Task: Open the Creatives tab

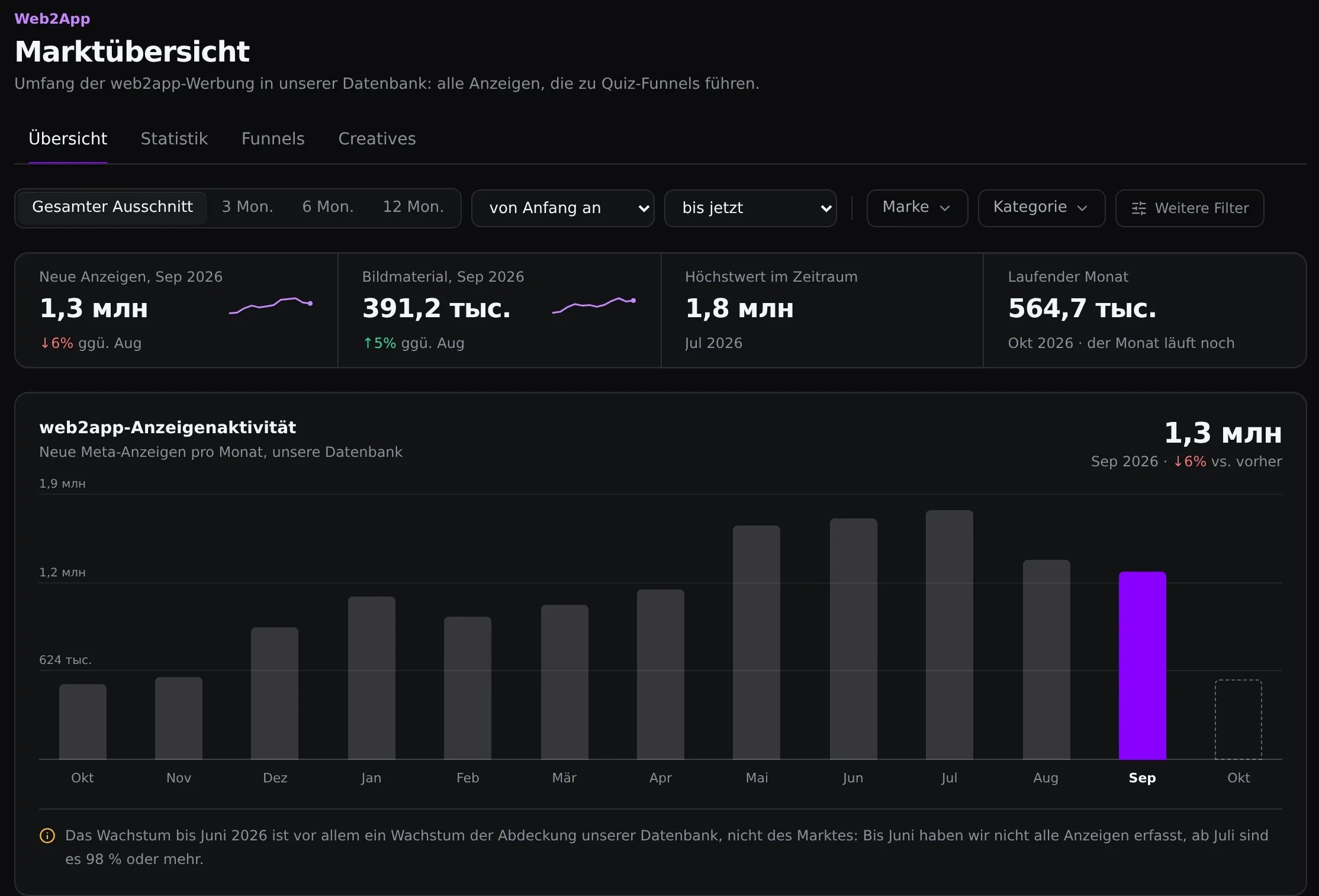Action: click(377, 138)
